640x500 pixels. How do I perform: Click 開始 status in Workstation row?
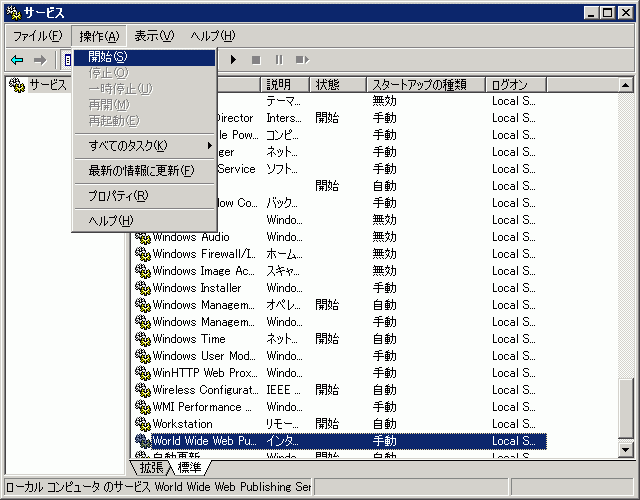click(327, 424)
